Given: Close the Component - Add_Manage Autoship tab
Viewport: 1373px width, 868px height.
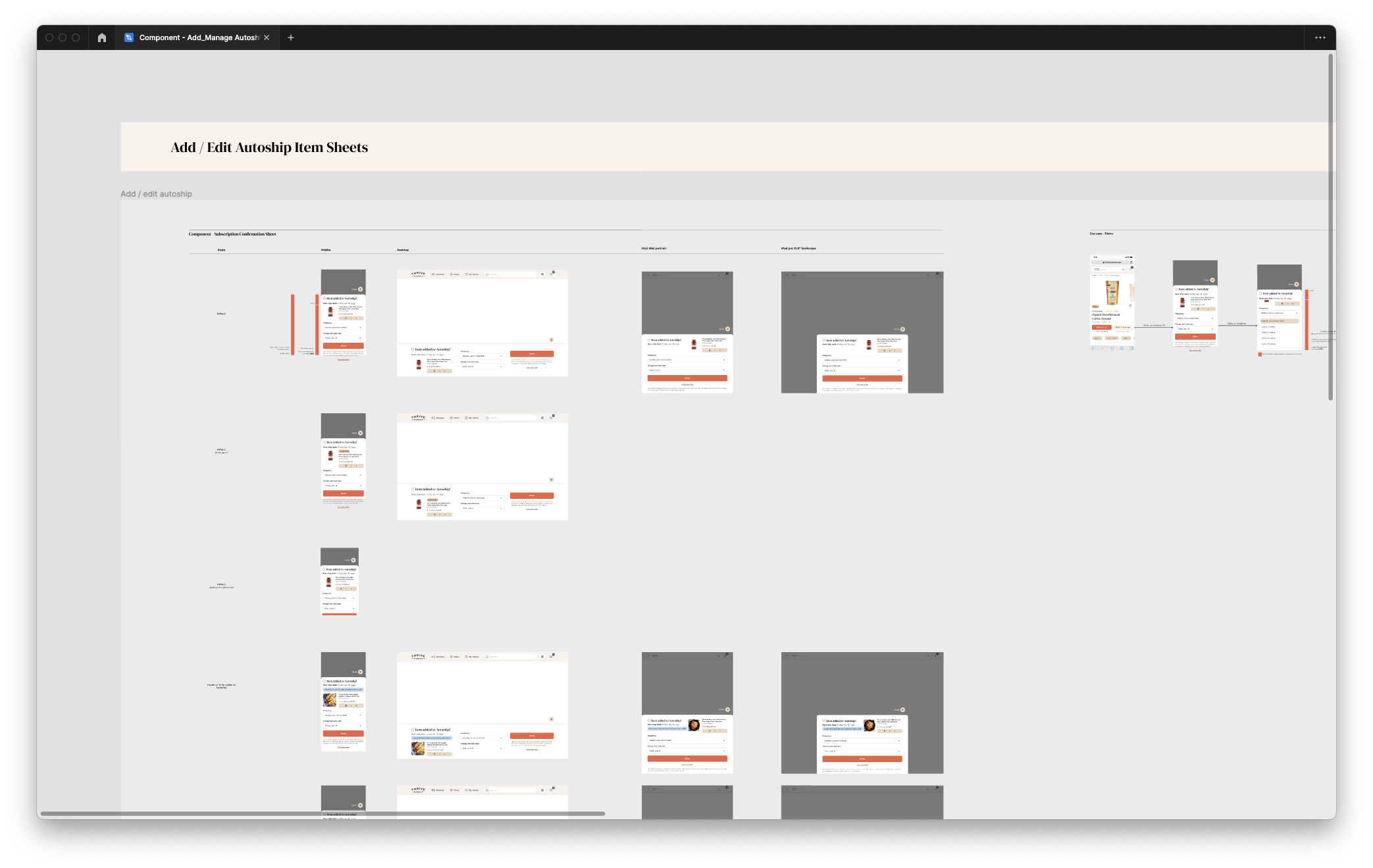Looking at the screenshot, I should [x=267, y=38].
